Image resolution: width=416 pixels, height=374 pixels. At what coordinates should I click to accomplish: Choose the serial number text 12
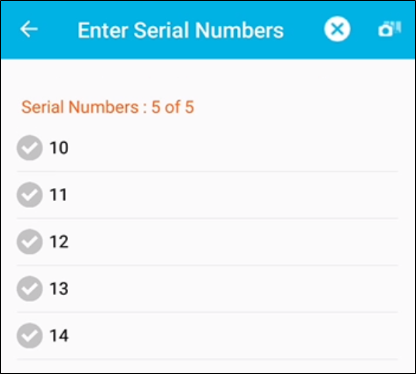[x=59, y=242]
